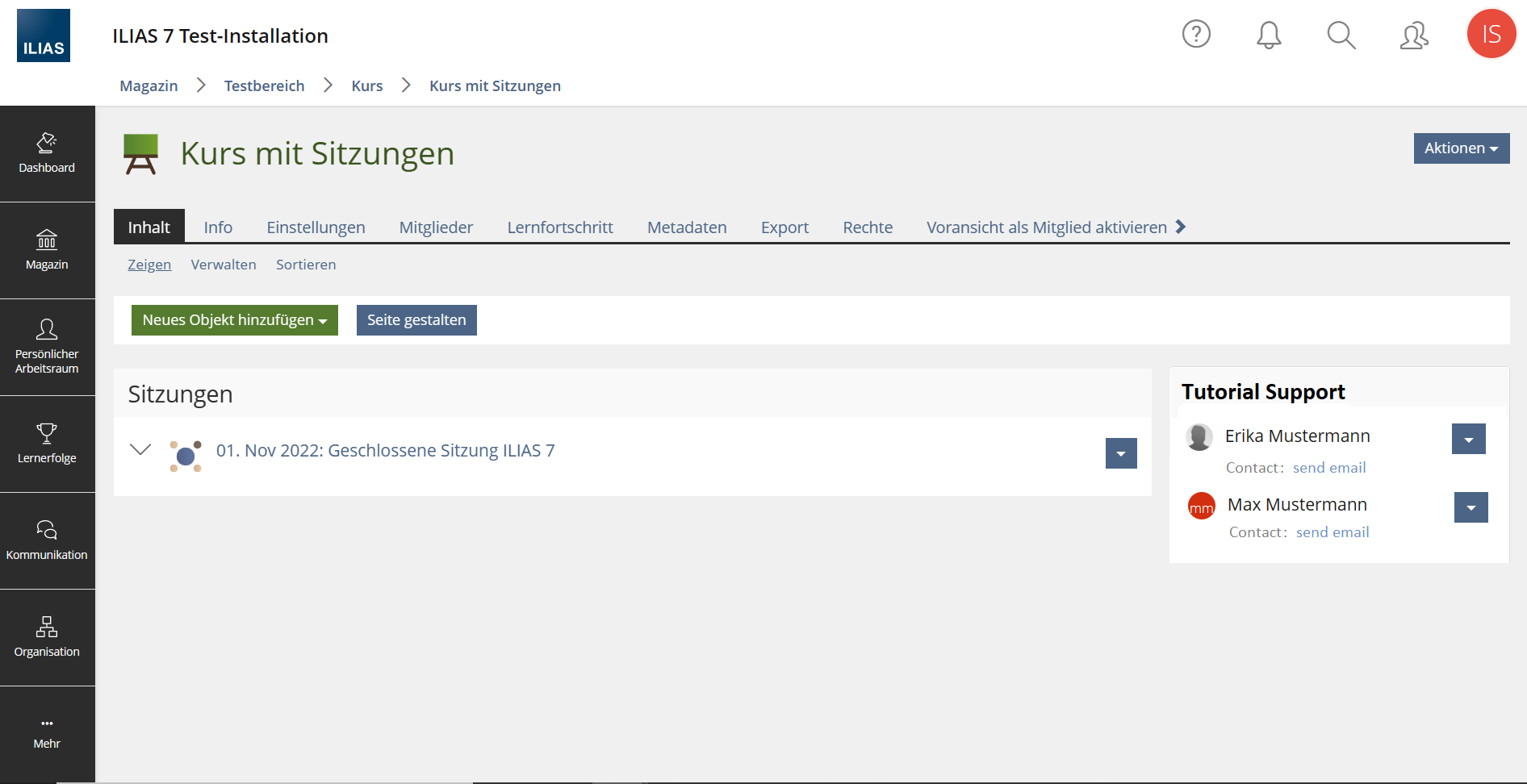Click send email for Erika Mustermann
Viewport: 1527px width, 784px height.
pos(1329,468)
